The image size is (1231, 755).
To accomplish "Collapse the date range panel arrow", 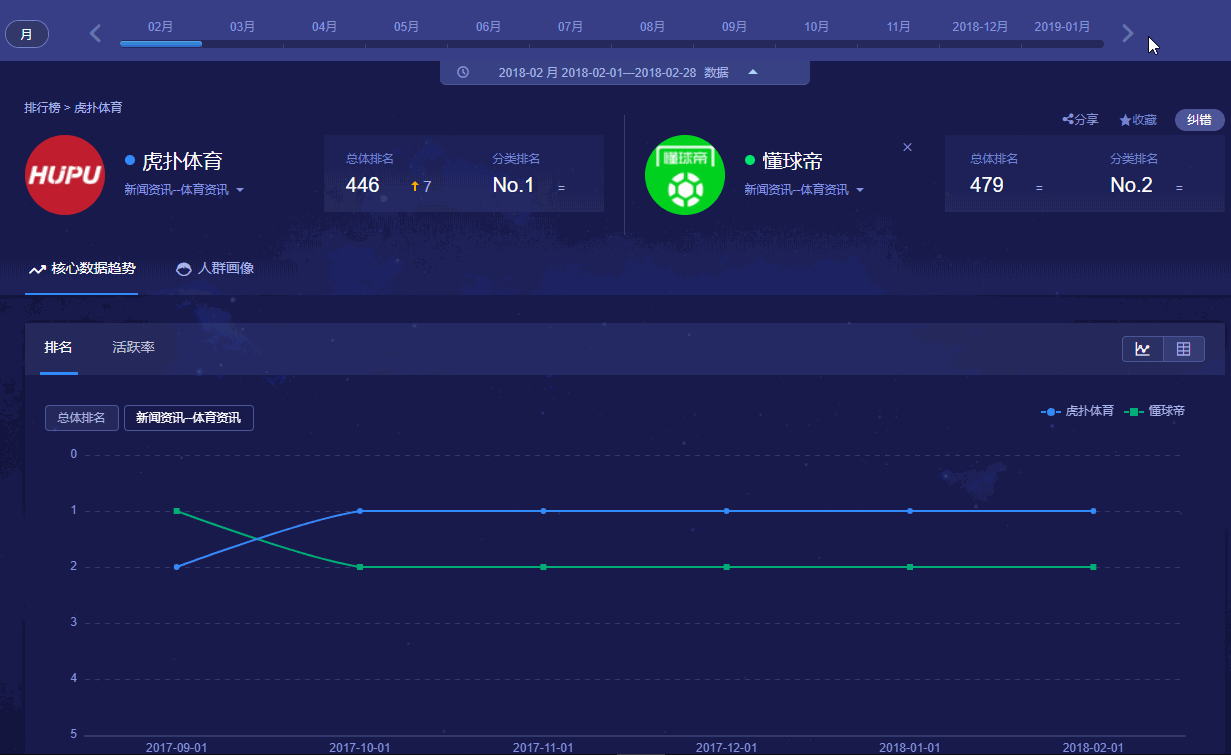I will [753, 72].
